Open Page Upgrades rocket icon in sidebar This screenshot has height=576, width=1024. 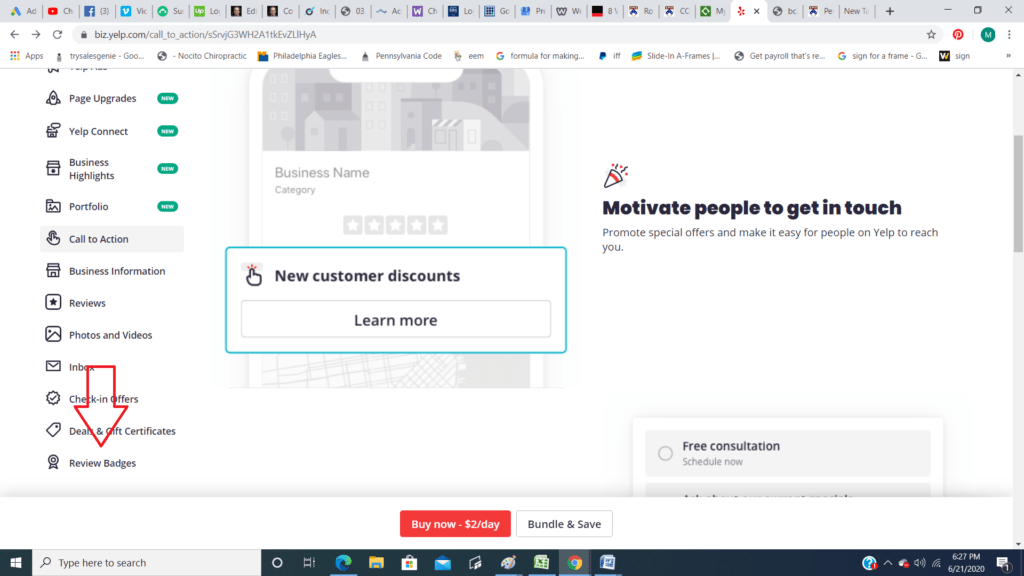pyautogui.click(x=53, y=98)
